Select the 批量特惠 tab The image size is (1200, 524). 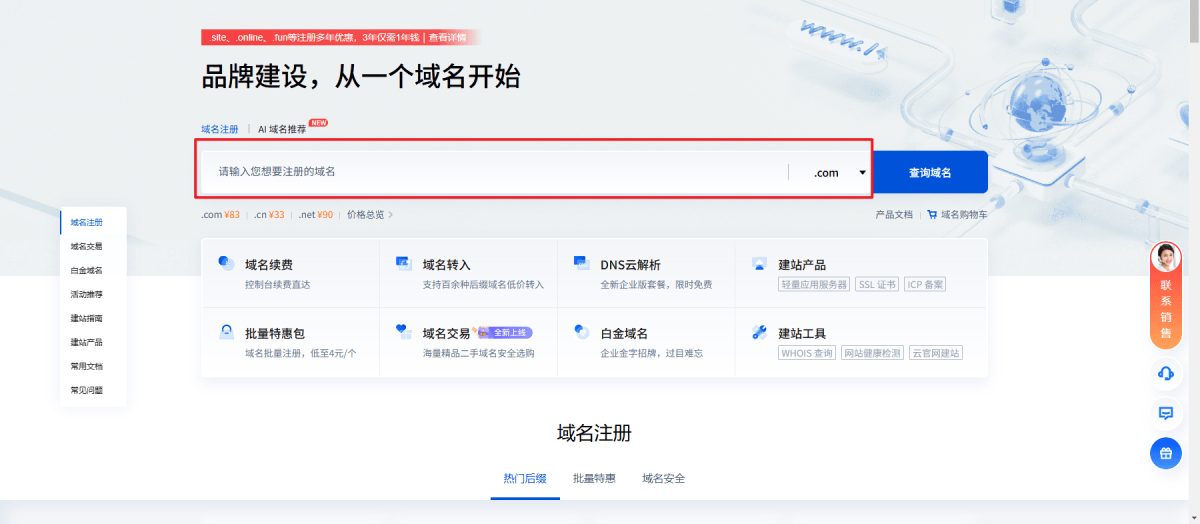(x=594, y=479)
